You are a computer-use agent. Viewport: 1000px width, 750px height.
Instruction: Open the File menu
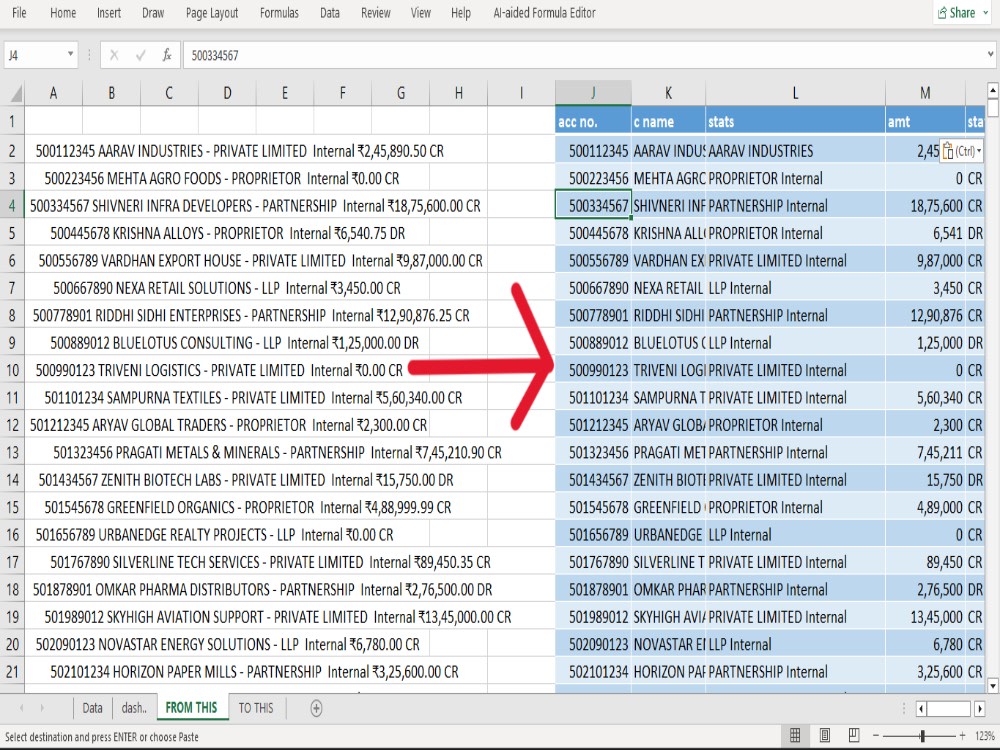click(x=19, y=13)
